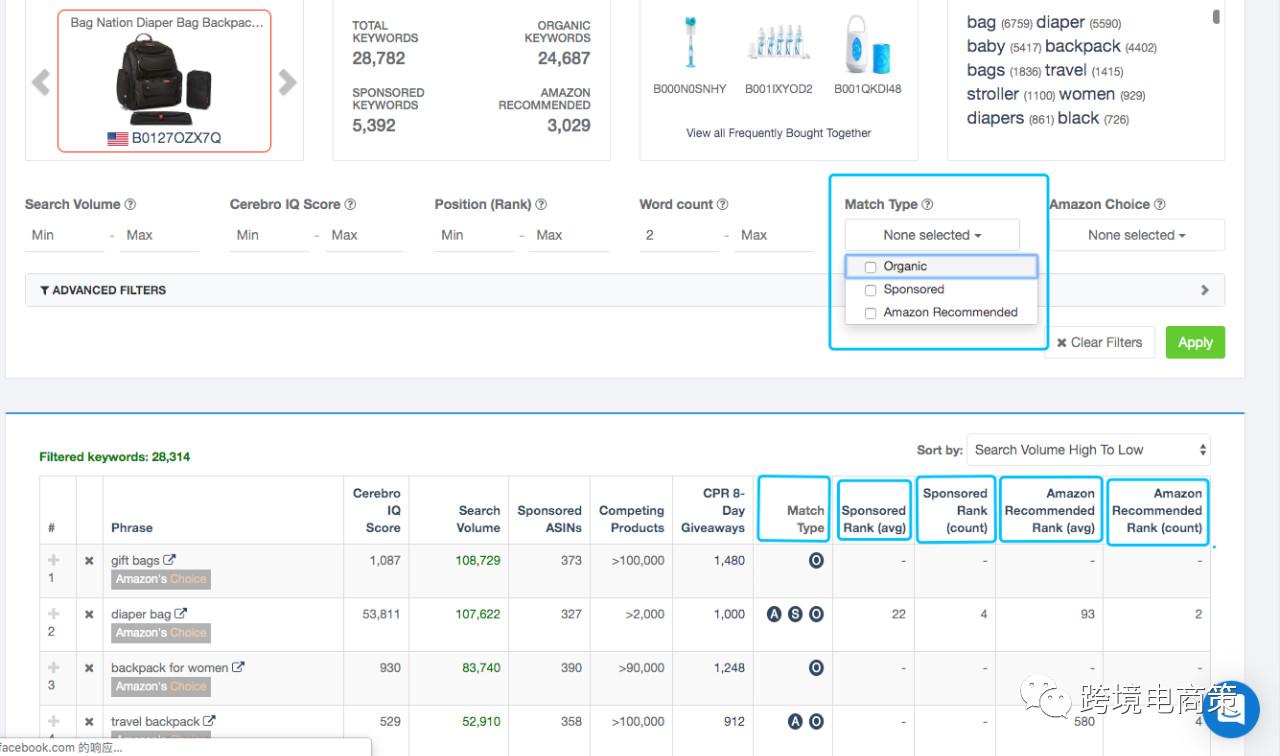This screenshot has width=1280, height=756.
Task: Click the word cloud scrollbar
Action: point(1216,17)
